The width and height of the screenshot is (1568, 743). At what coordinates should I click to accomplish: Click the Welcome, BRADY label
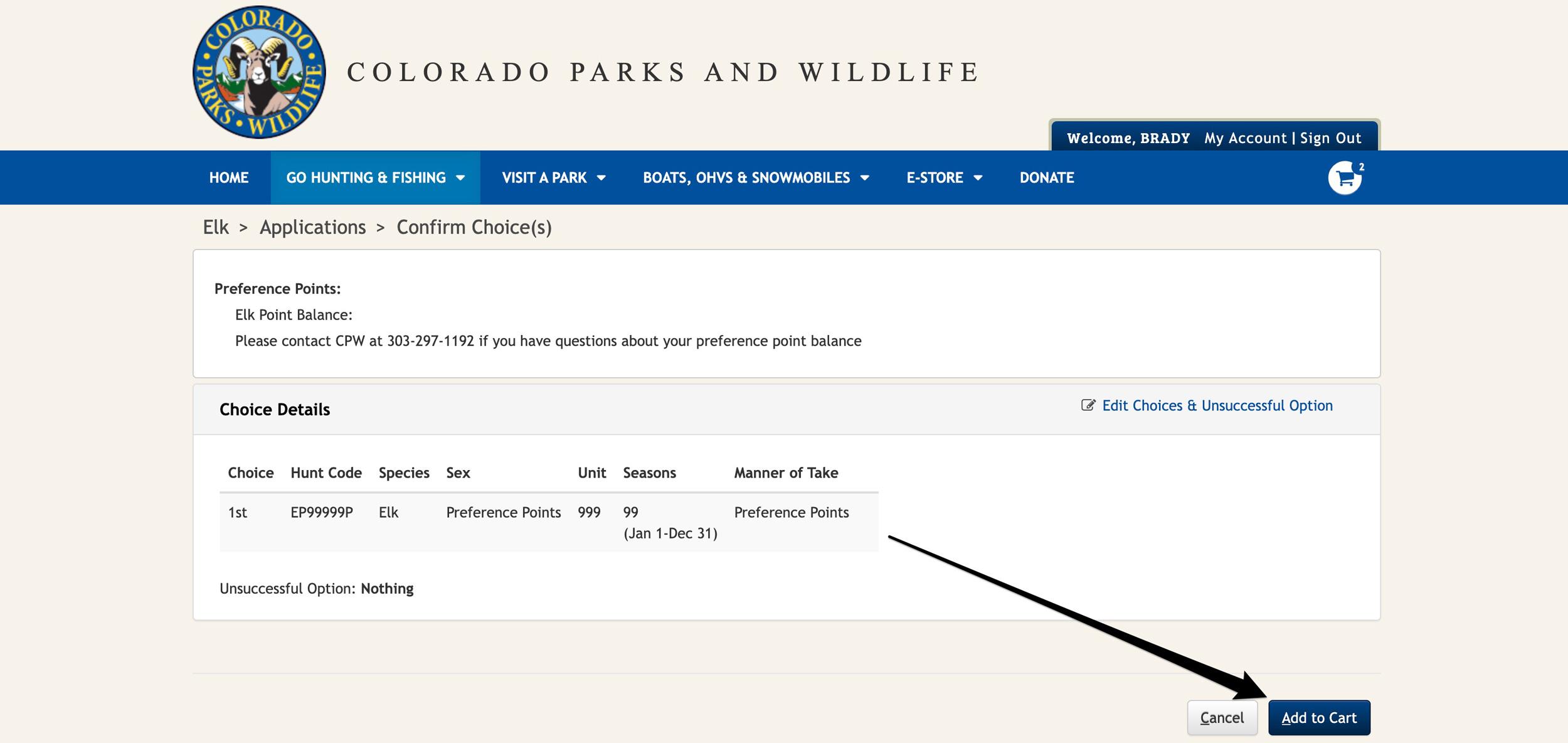pyautogui.click(x=1128, y=137)
